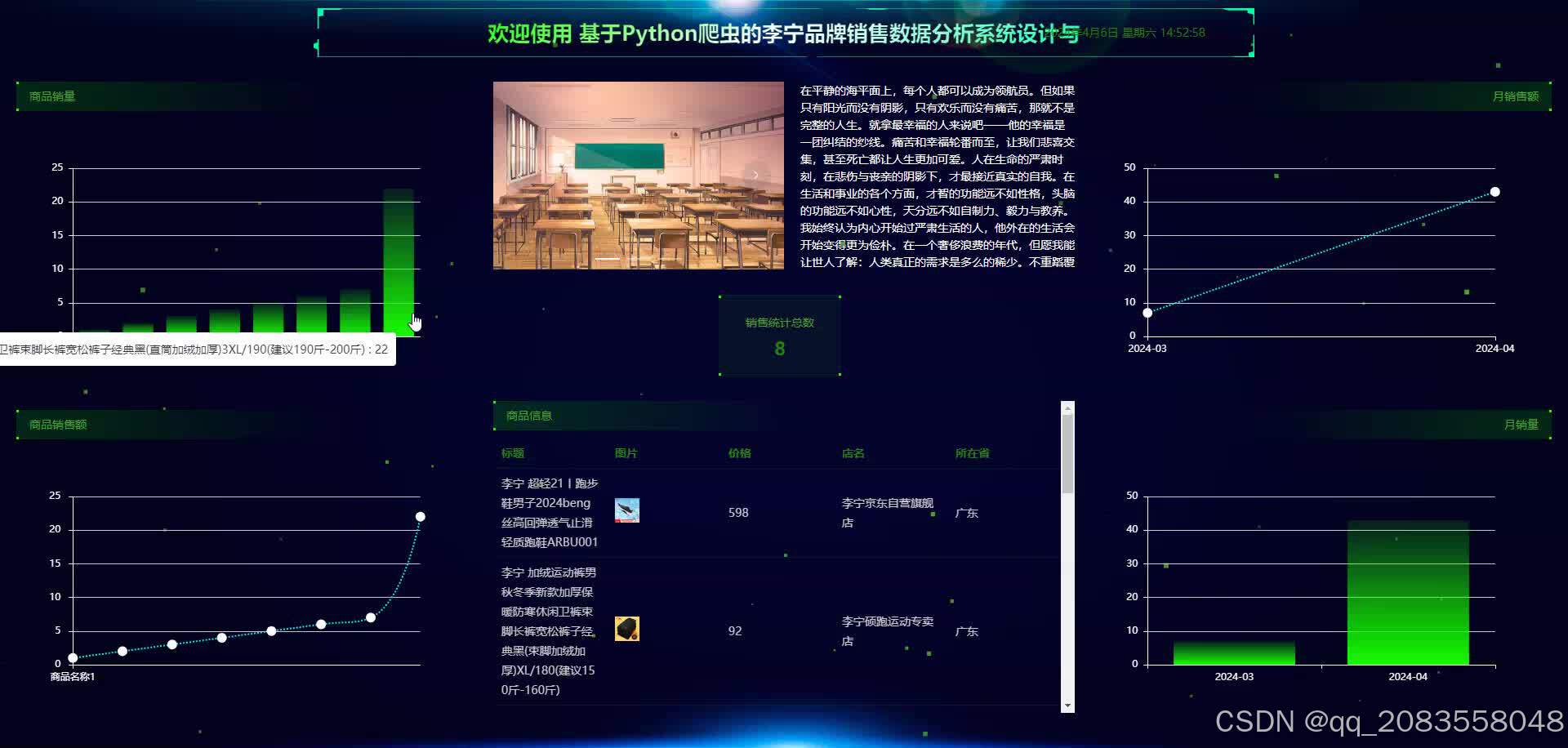Screen dimensions: 1568x748
Task: Click the 李宁硕跑运动专卖店 shop name
Action: [x=888, y=631]
